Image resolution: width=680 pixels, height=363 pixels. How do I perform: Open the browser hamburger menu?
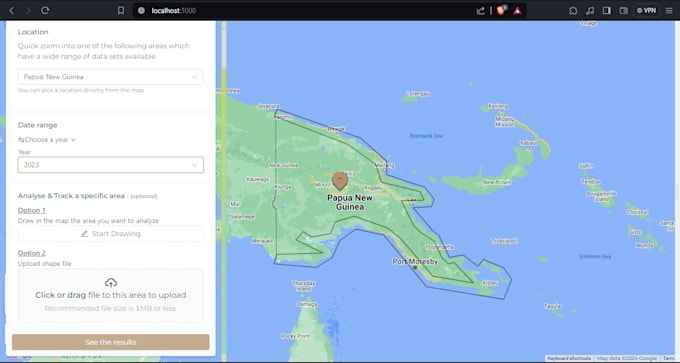pyautogui.click(x=669, y=10)
